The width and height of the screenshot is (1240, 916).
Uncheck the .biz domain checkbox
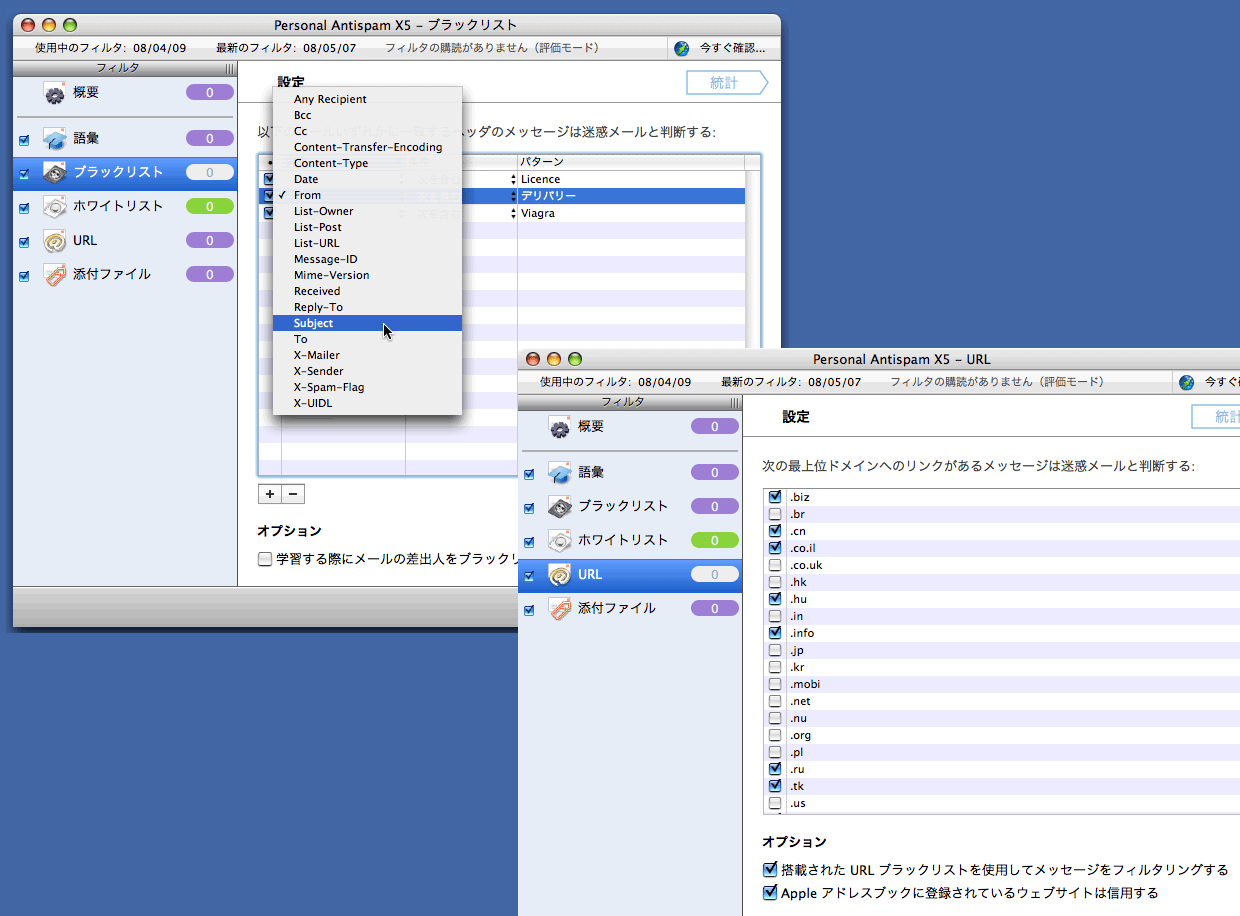(775, 497)
